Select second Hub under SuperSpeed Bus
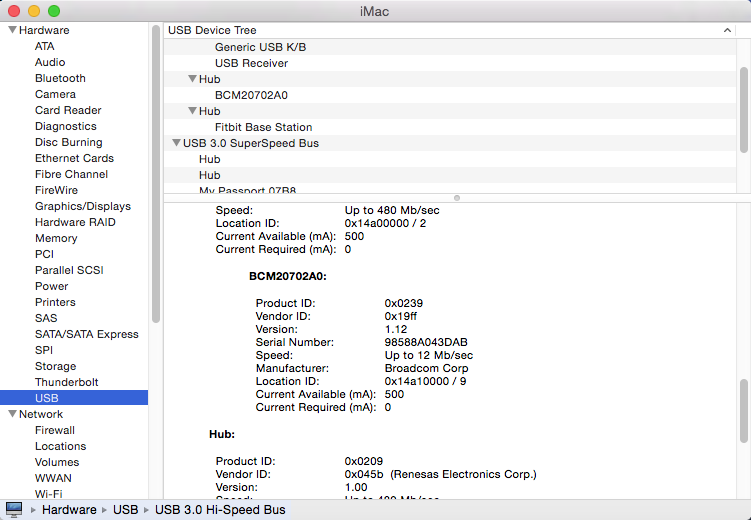The width and height of the screenshot is (751, 520). coord(450,175)
